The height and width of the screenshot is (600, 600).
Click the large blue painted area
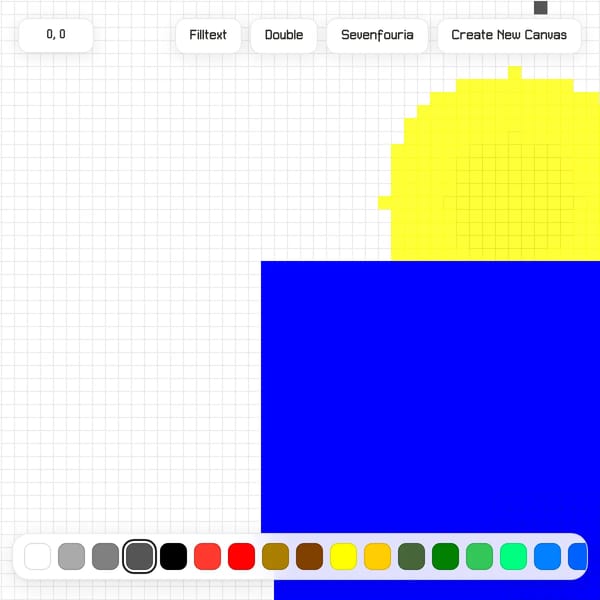click(430, 396)
